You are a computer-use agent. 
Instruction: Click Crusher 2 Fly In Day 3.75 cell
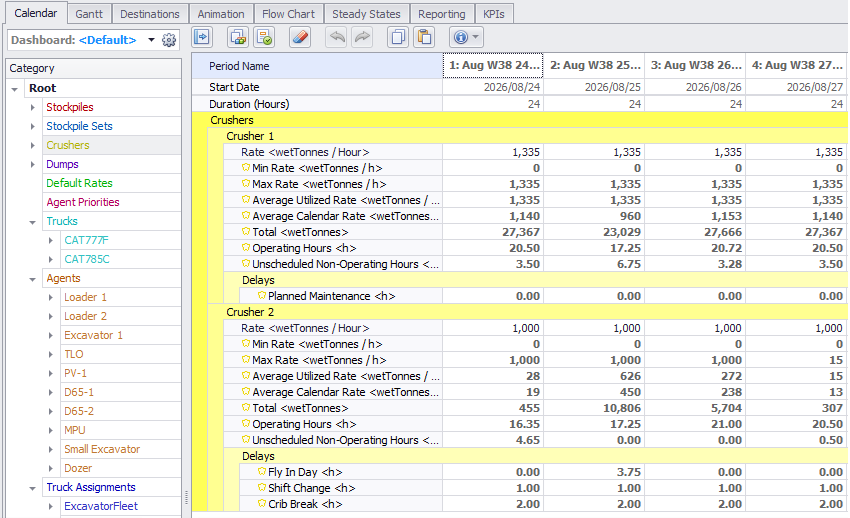pyautogui.click(x=594, y=472)
